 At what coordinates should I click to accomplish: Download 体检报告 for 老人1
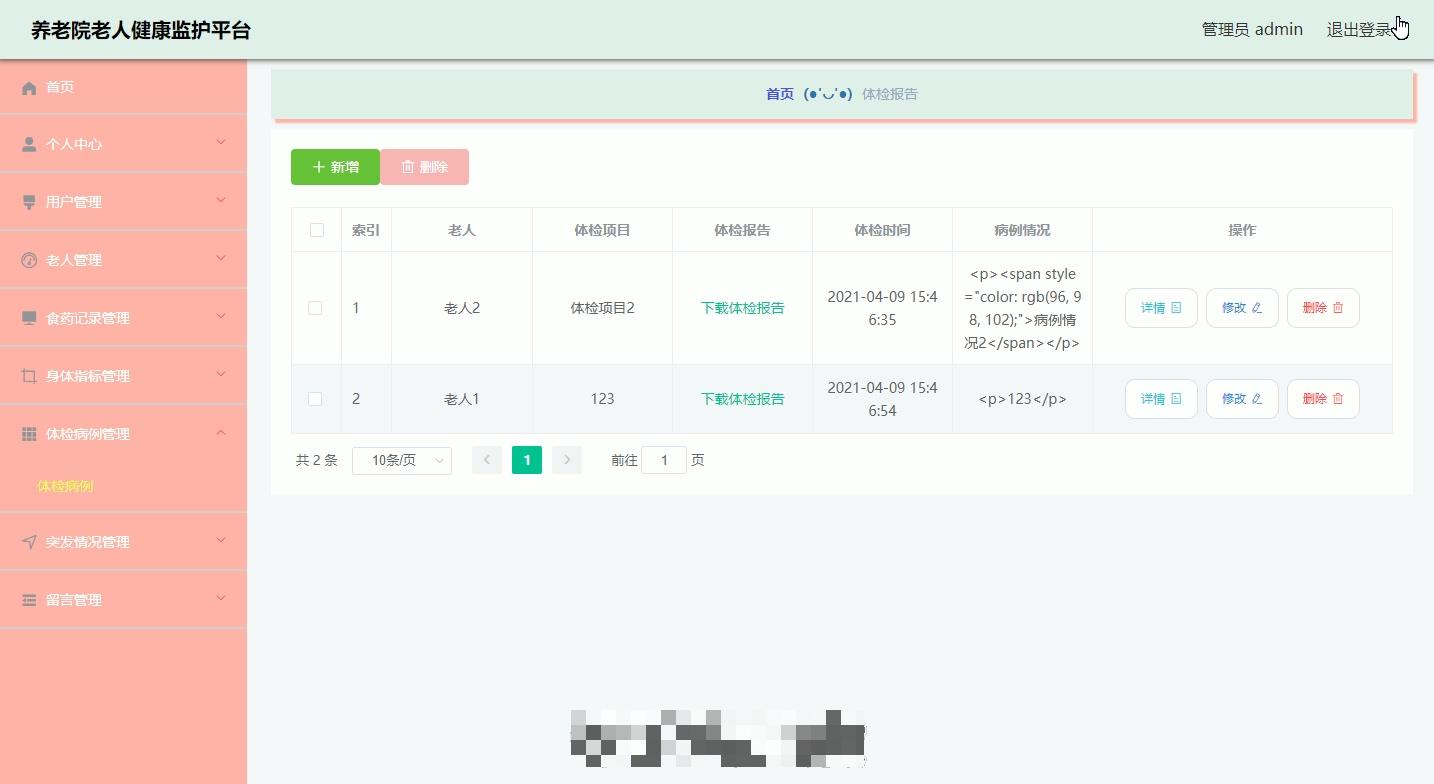[742, 399]
